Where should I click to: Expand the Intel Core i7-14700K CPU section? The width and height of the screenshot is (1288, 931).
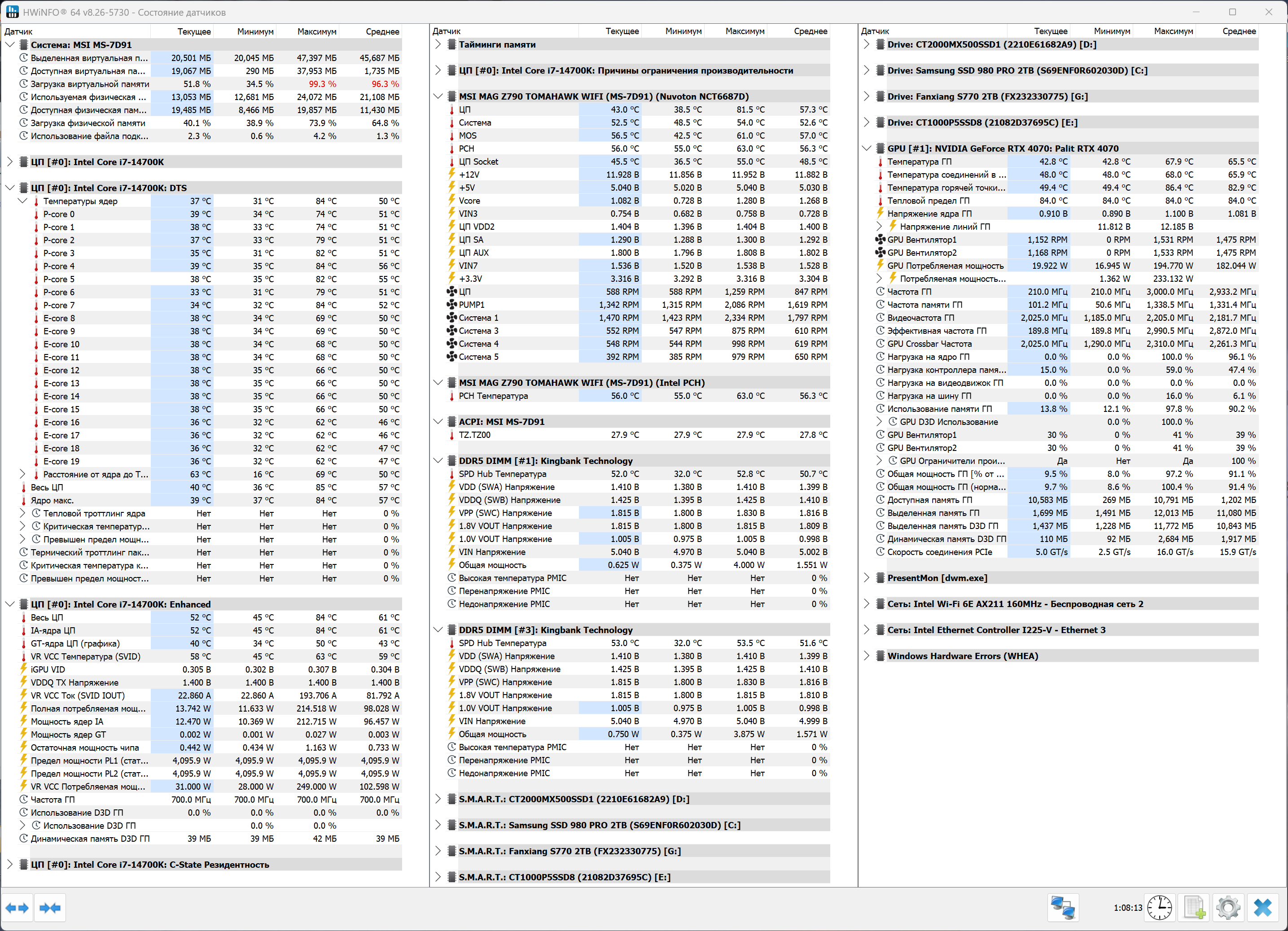pos(10,162)
